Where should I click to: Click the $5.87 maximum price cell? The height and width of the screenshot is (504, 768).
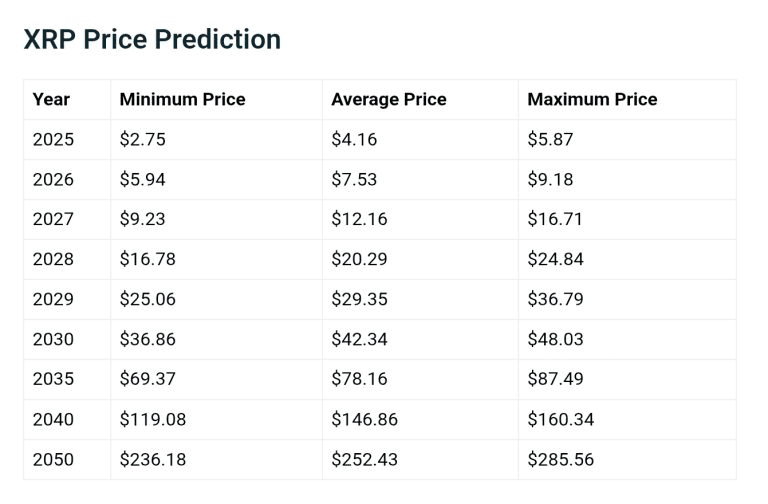click(x=550, y=139)
